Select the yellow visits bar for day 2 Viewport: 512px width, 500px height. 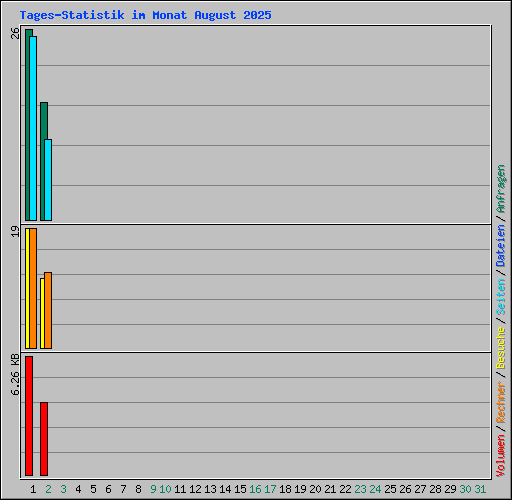[x=42, y=313]
